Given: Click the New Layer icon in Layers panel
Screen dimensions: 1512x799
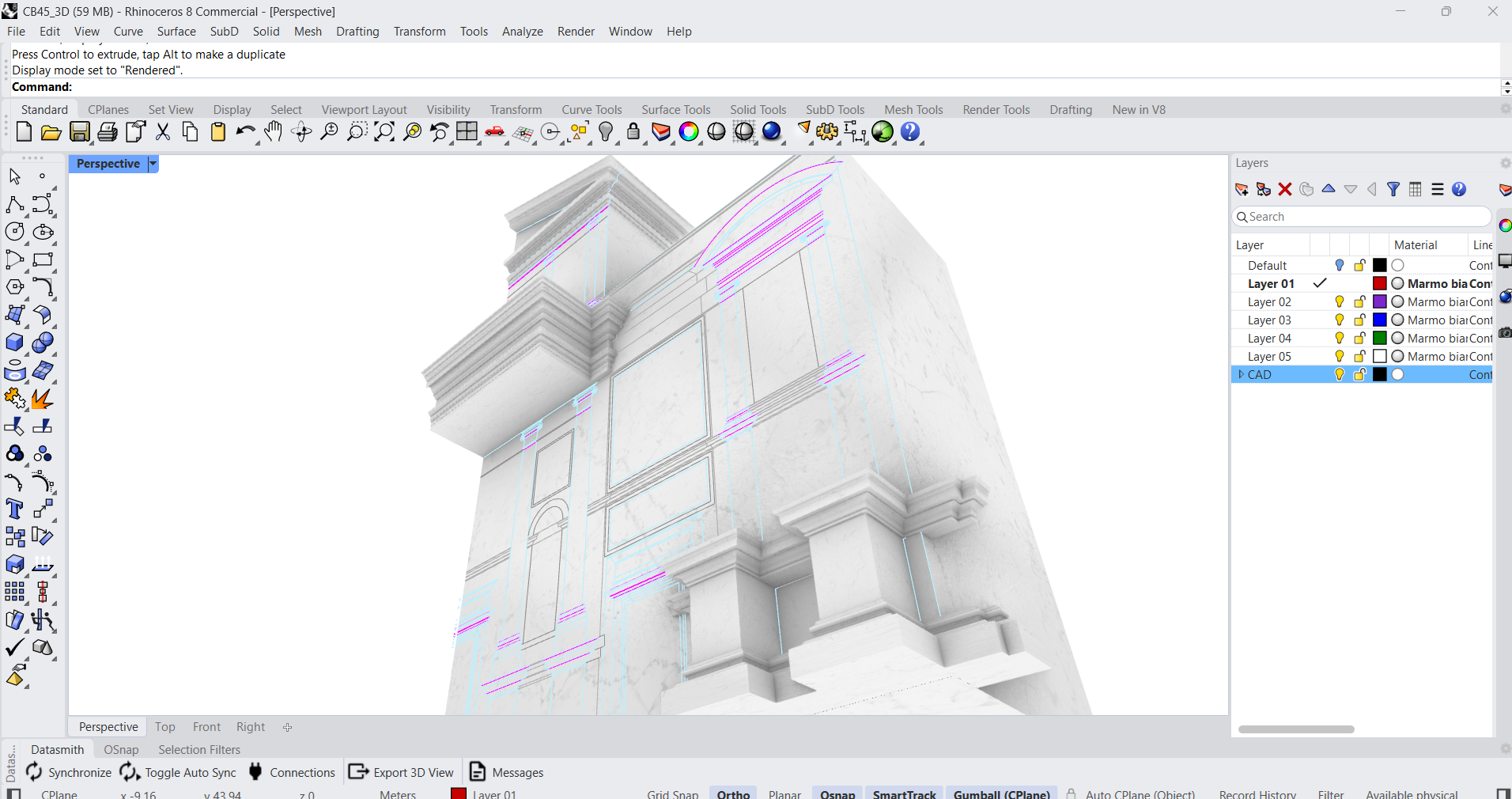Looking at the screenshot, I should click(1242, 189).
